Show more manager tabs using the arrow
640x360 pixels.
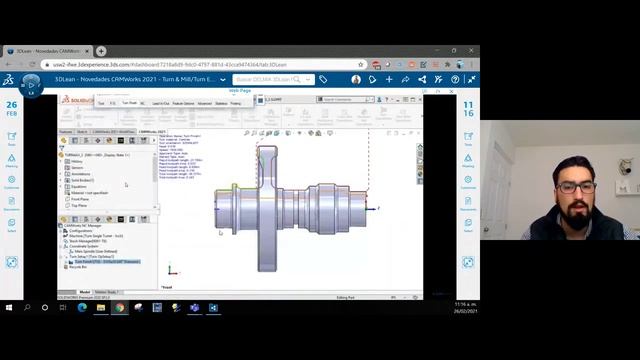(154, 140)
